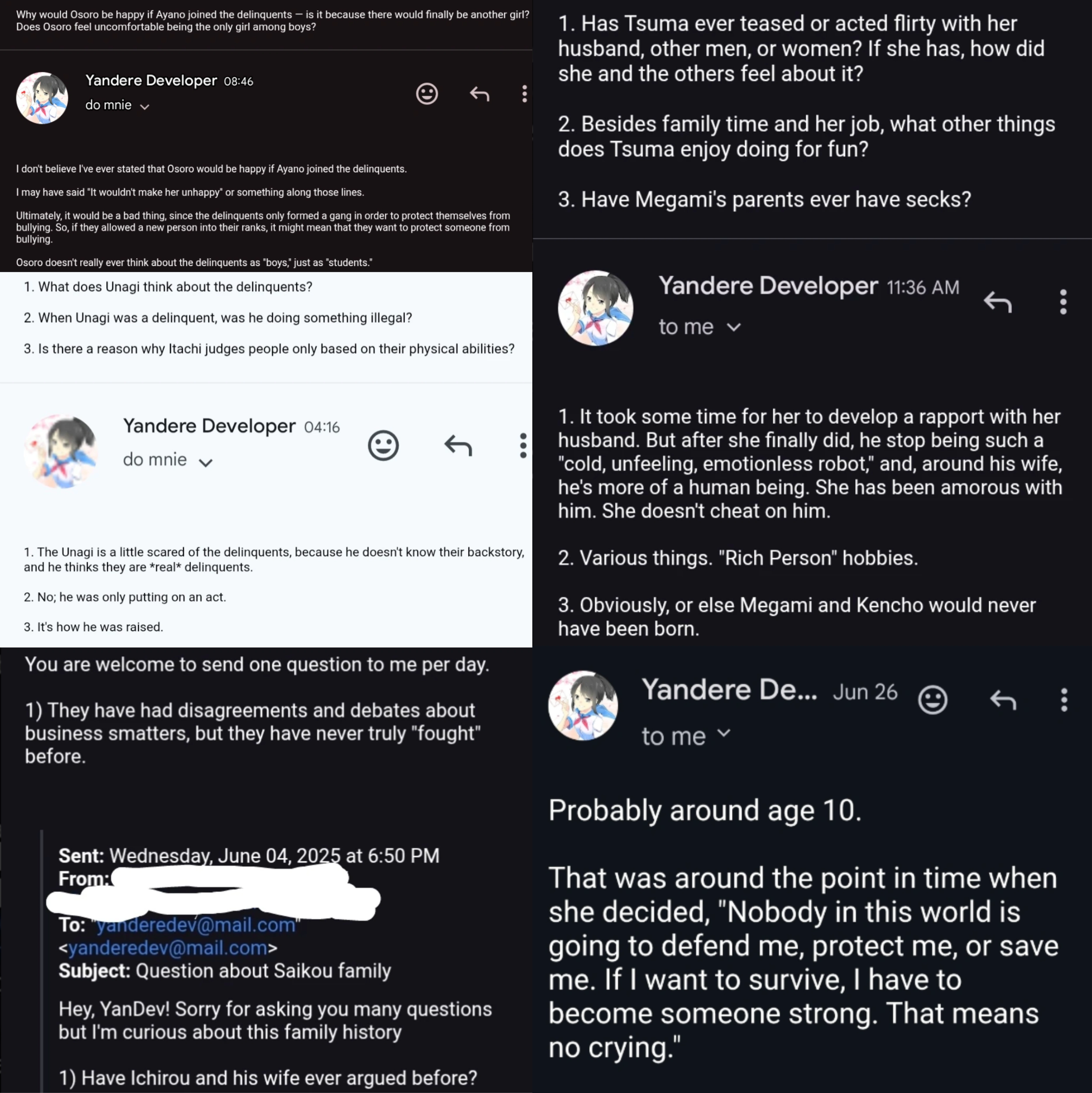Add emoji reaction to the Jun 26 email
Image resolution: width=1092 pixels, height=1093 pixels.
click(x=932, y=700)
